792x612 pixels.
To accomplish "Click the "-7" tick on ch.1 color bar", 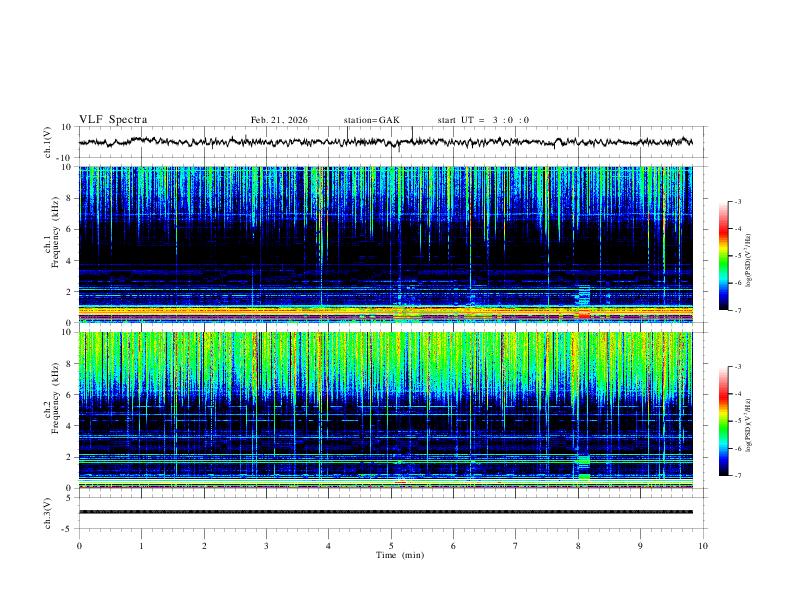I will 737,310.
